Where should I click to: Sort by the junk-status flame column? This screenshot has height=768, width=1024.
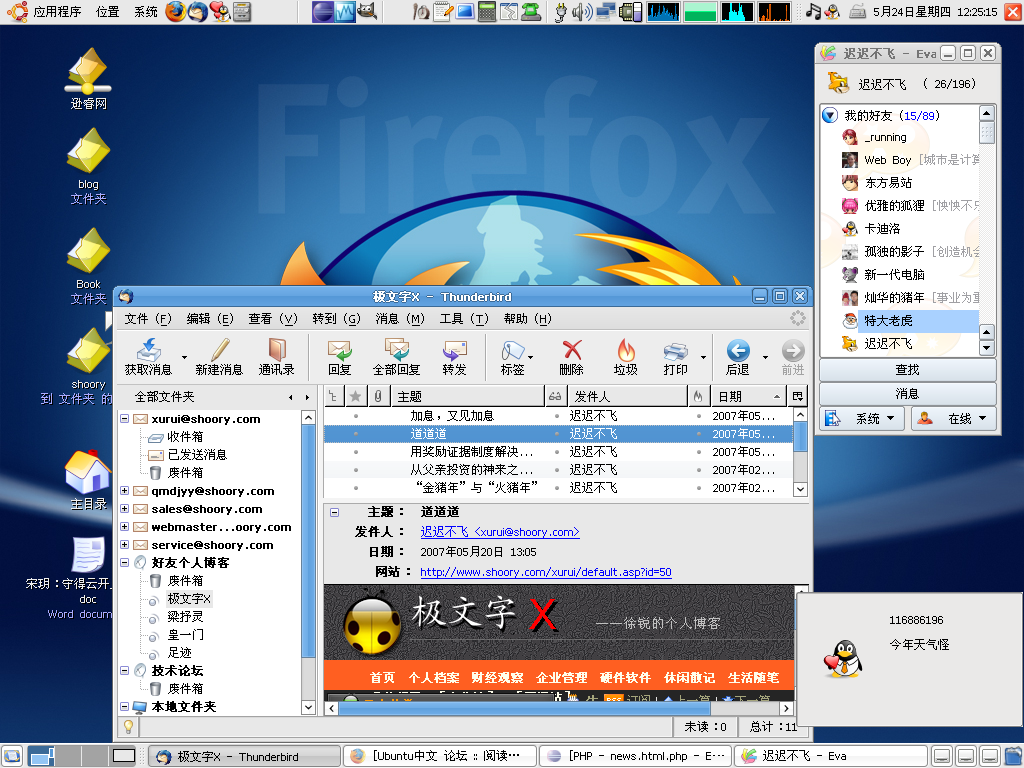tap(698, 396)
